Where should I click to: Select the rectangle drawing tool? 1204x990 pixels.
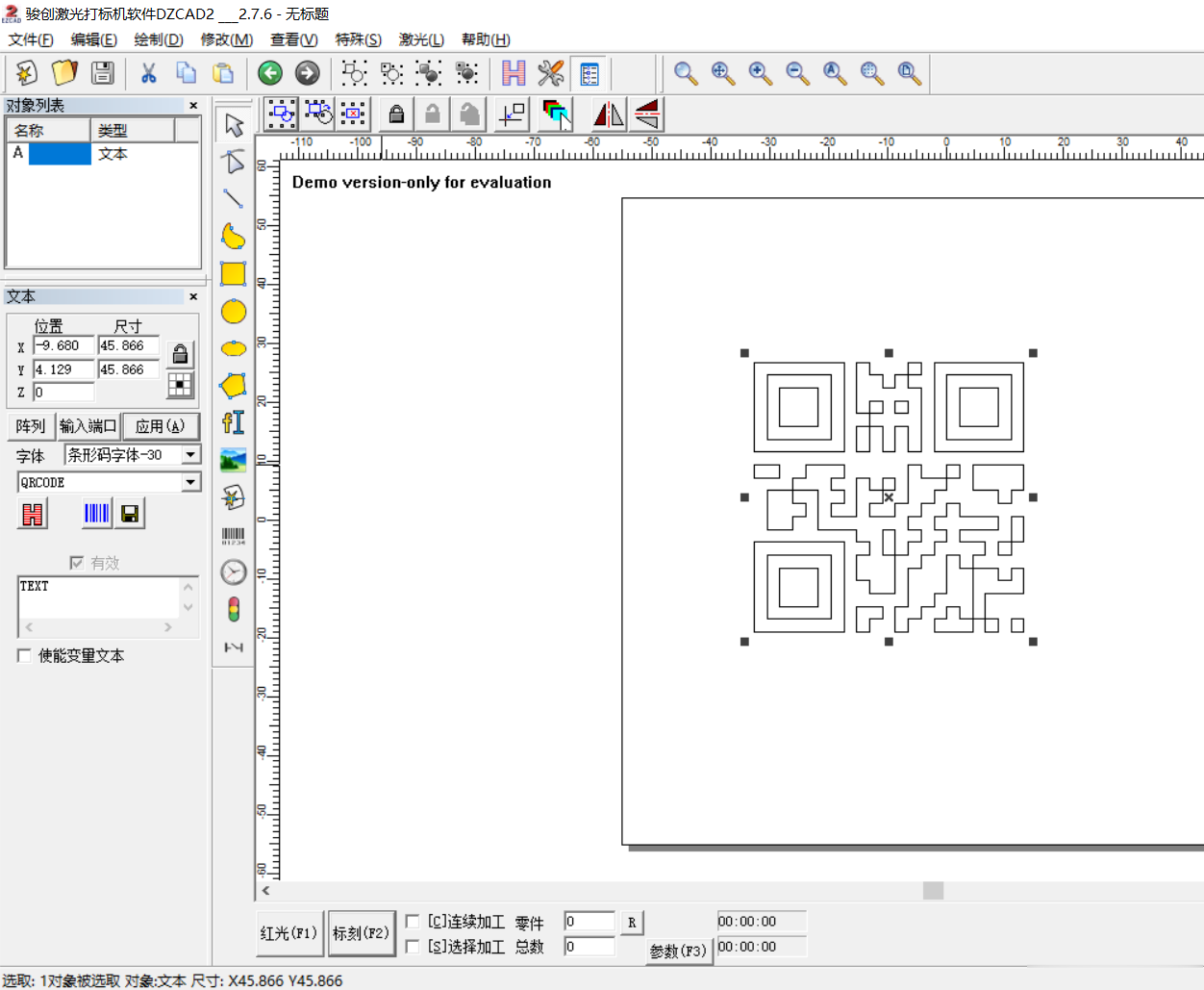tap(233, 274)
